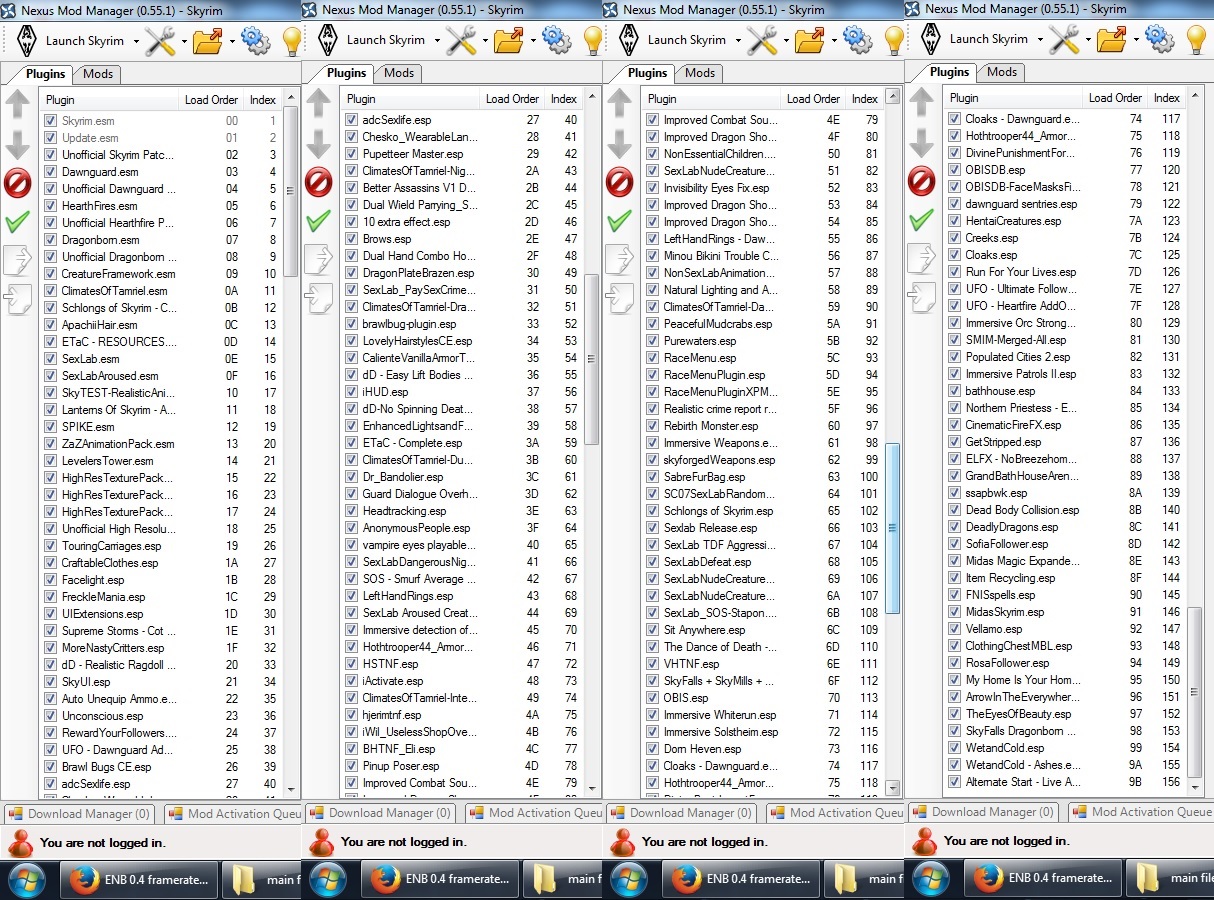The height and width of the screenshot is (900, 1214).
Task: Expand tools dropdown arrow in leftmost window
Action: coord(185,42)
